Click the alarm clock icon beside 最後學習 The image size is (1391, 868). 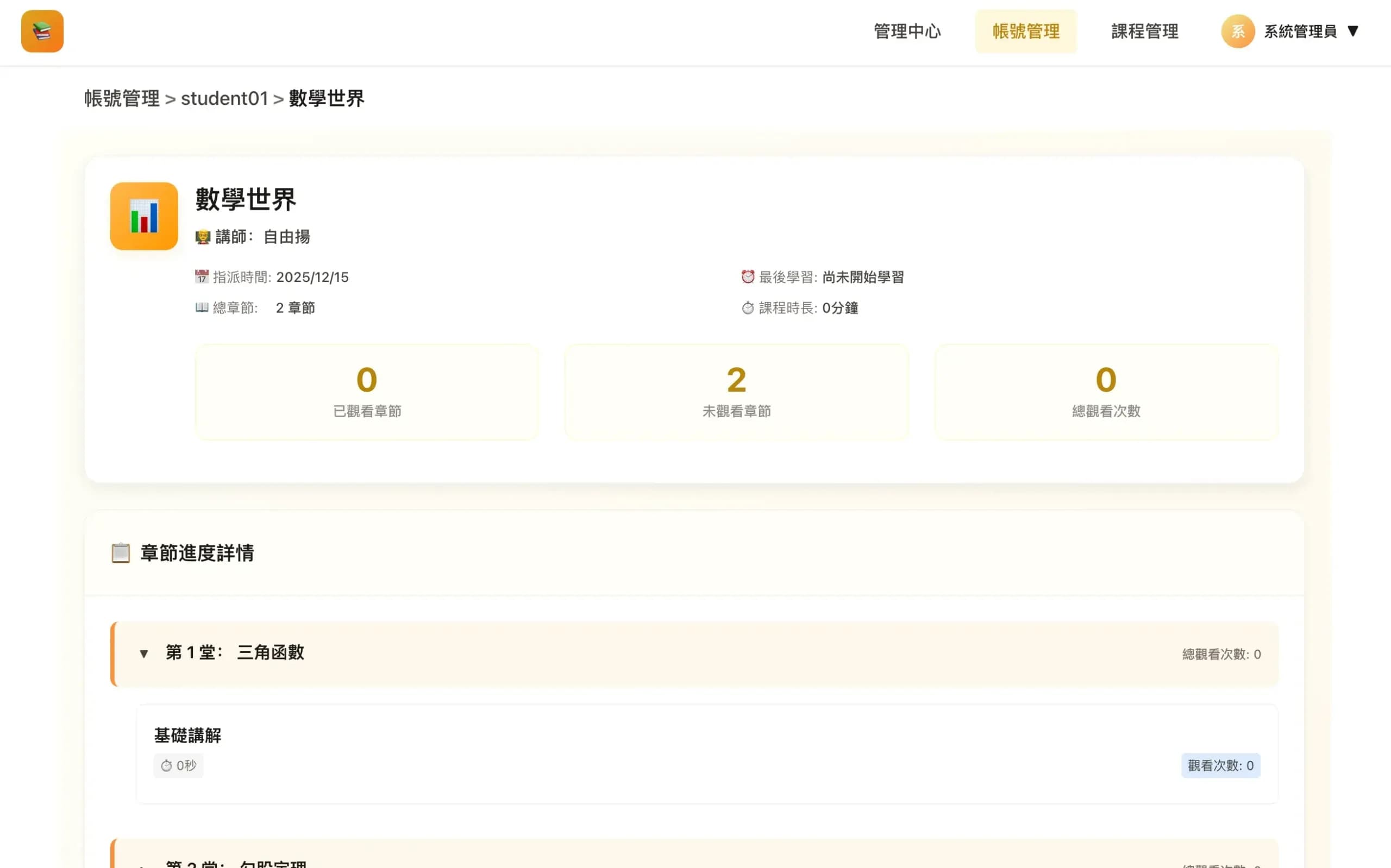[x=747, y=276]
